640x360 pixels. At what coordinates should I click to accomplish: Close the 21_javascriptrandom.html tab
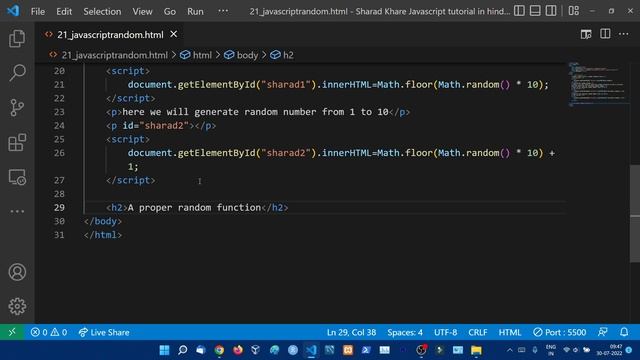174,34
